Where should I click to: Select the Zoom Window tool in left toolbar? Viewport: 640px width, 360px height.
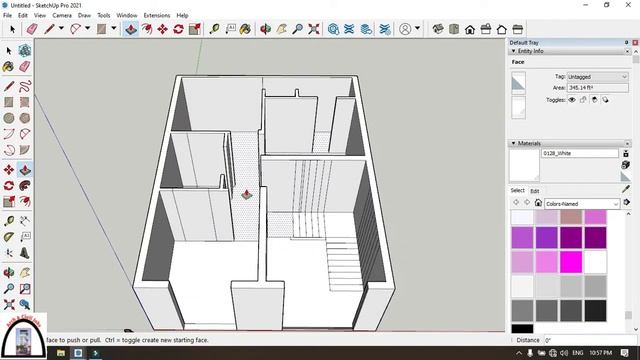coord(24,289)
